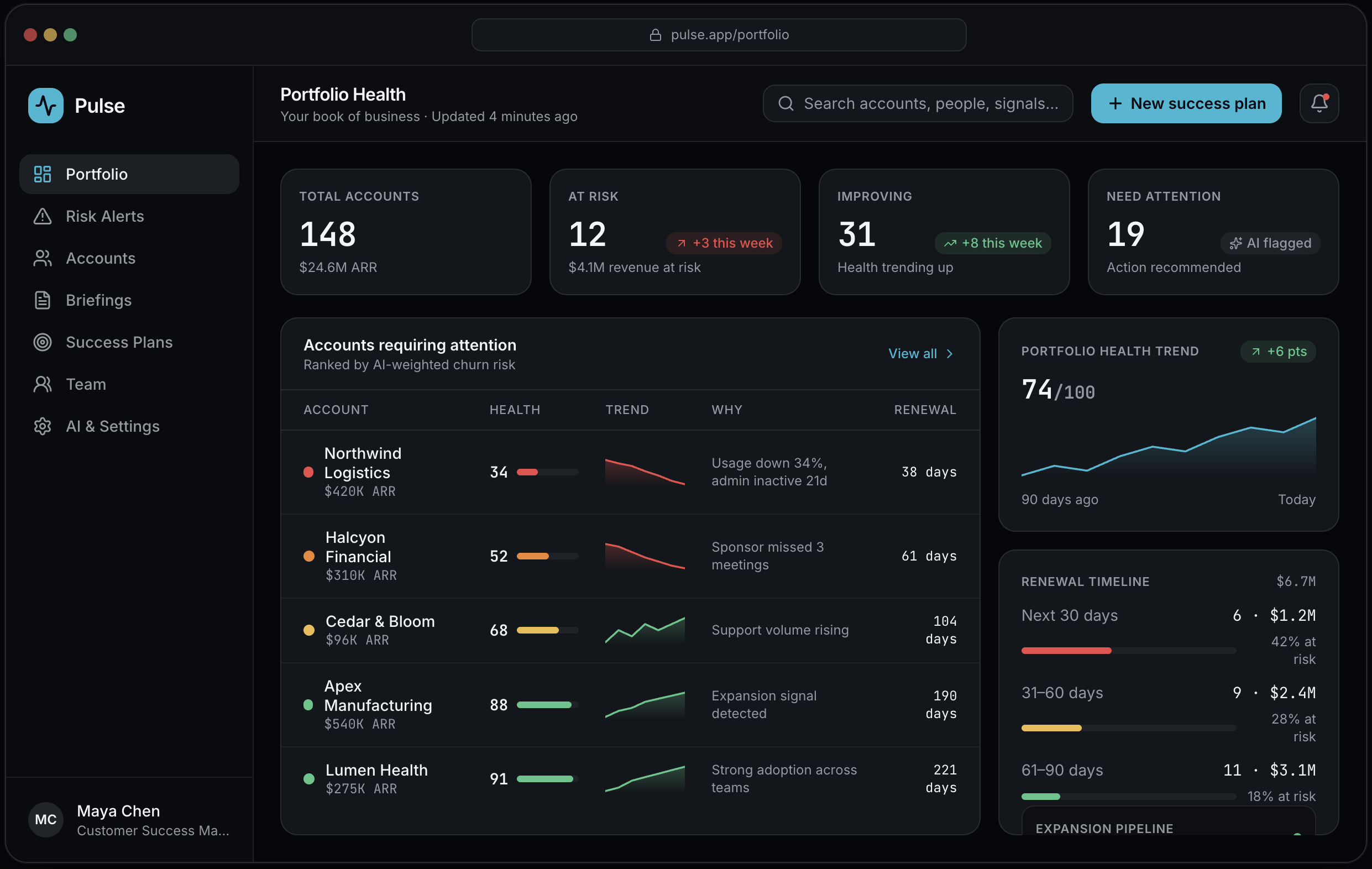The image size is (1372, 869).
Task: Click Halcyon Financial trend sparkline
Action: point(645,556)
